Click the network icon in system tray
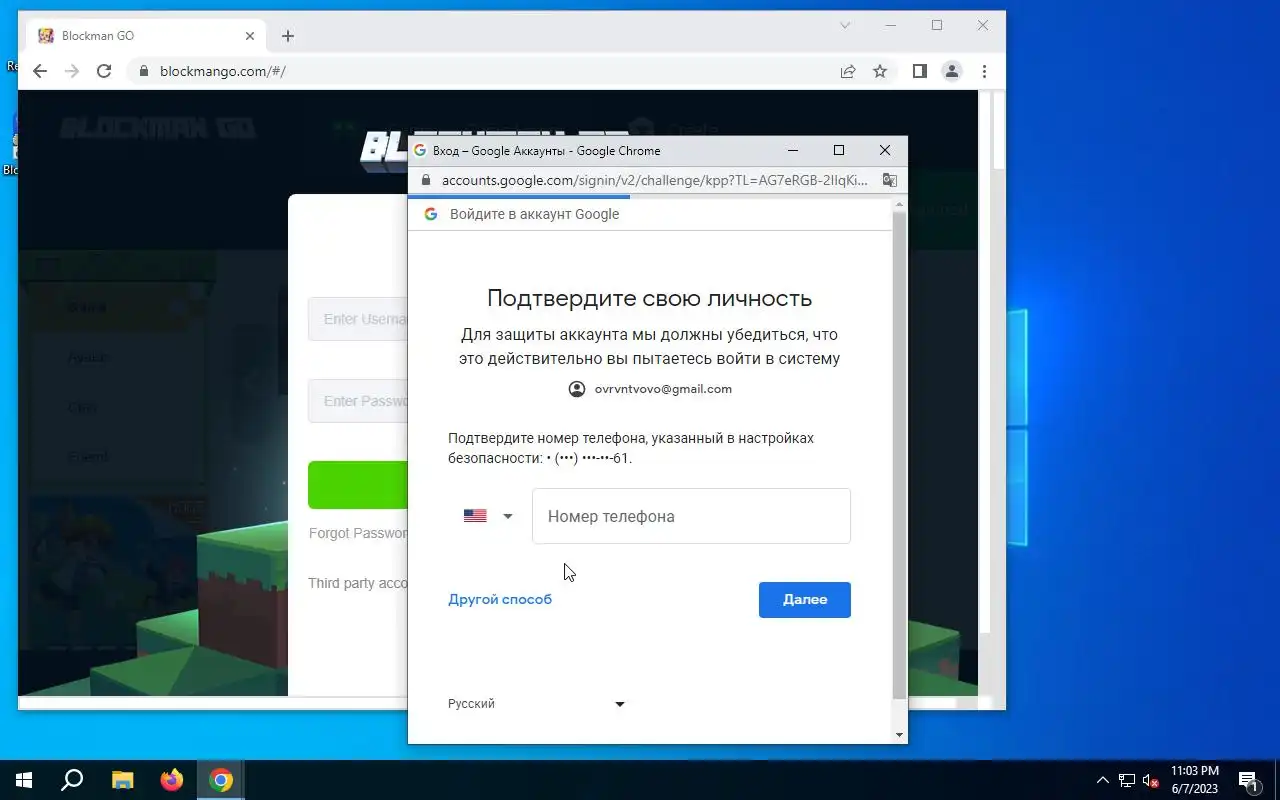This screenshot has width=1280, height=800. 1127,780
